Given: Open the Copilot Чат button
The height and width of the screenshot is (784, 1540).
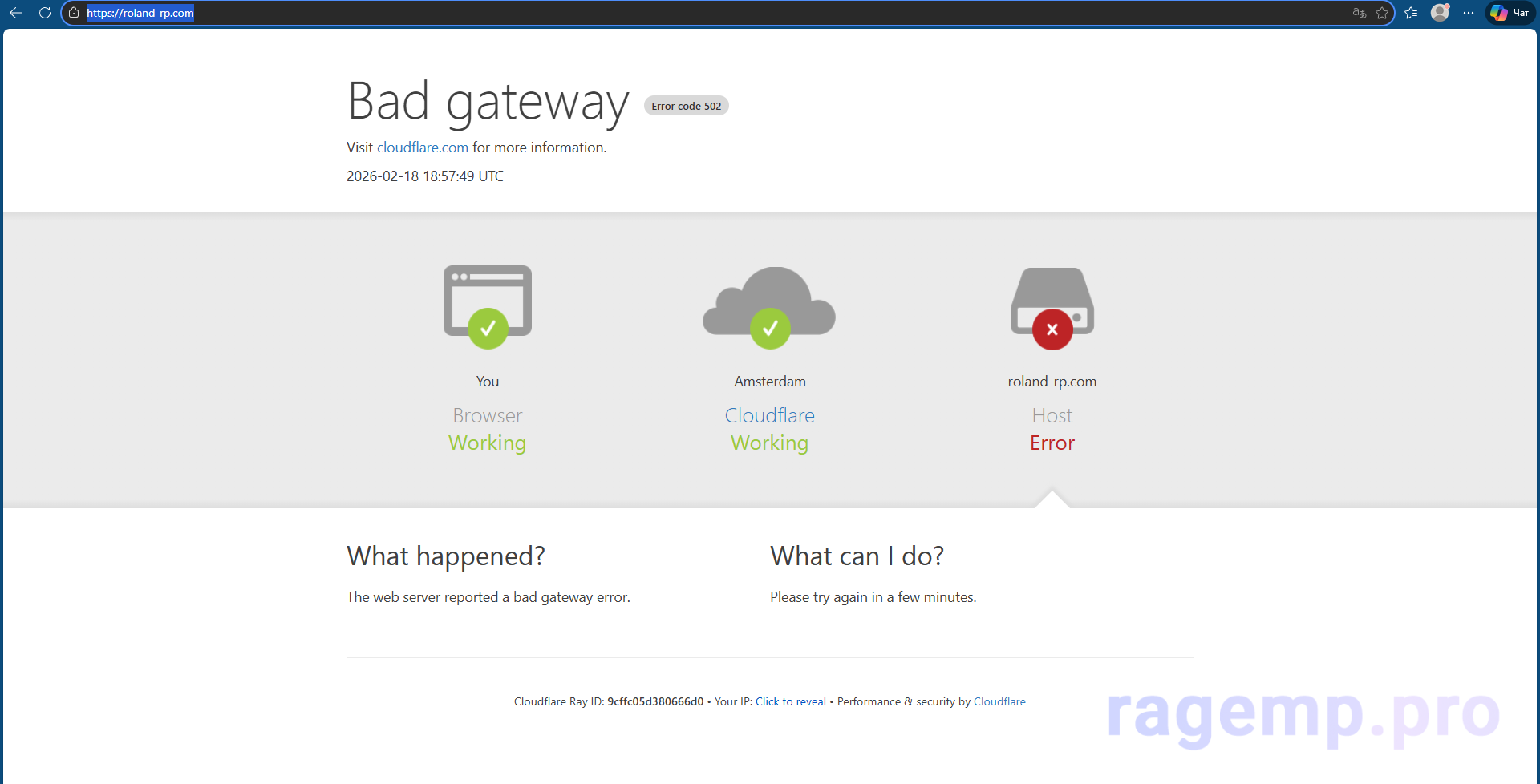Looking at the screenshot, I should pyautogui.click(x=1510, y=13).
